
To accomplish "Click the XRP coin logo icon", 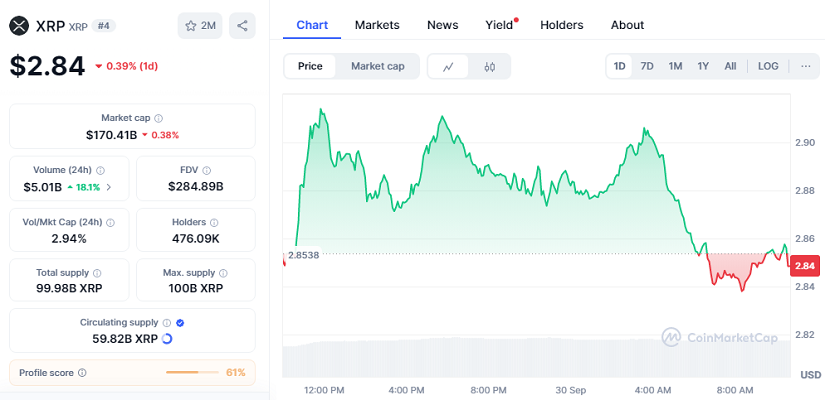I will (x=20, y=25).
